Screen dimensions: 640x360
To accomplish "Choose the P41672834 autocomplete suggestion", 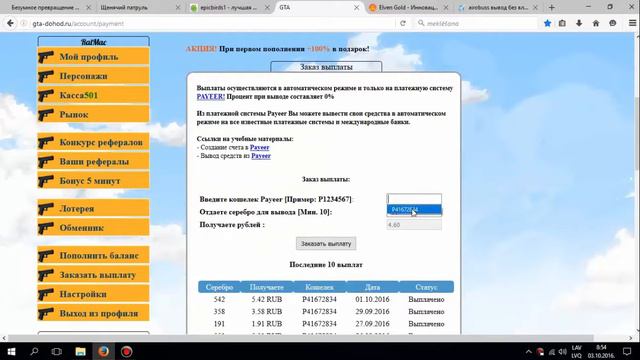I will (414, 210).
